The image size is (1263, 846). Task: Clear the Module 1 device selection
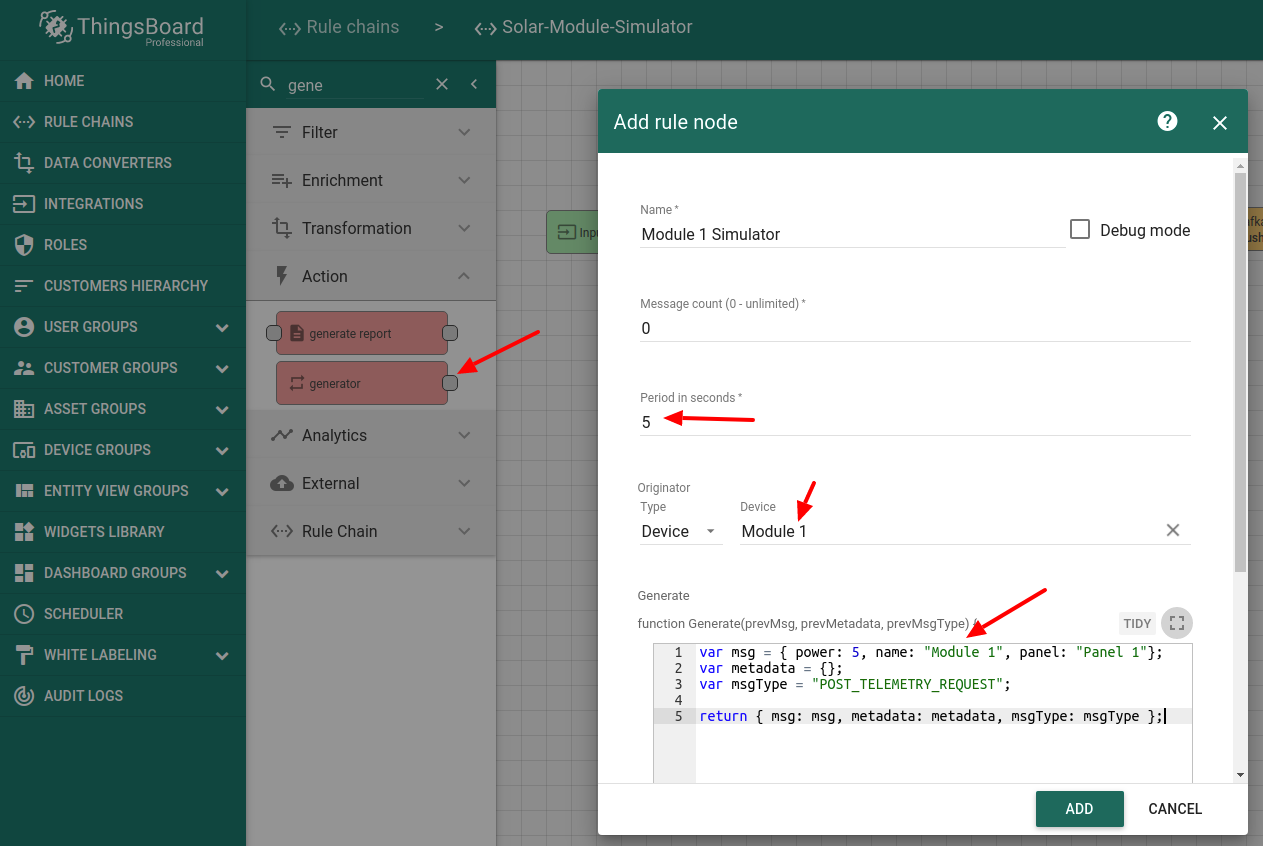point(1173,530)
